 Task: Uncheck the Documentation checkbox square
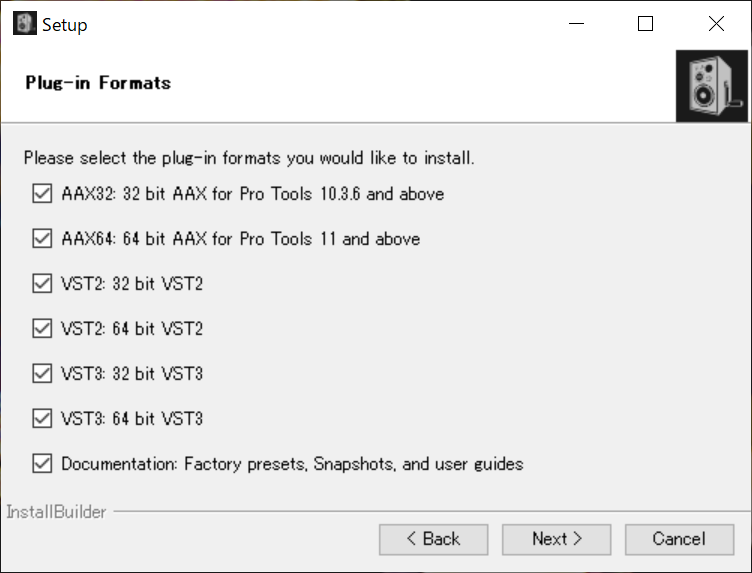pos(42,464)
